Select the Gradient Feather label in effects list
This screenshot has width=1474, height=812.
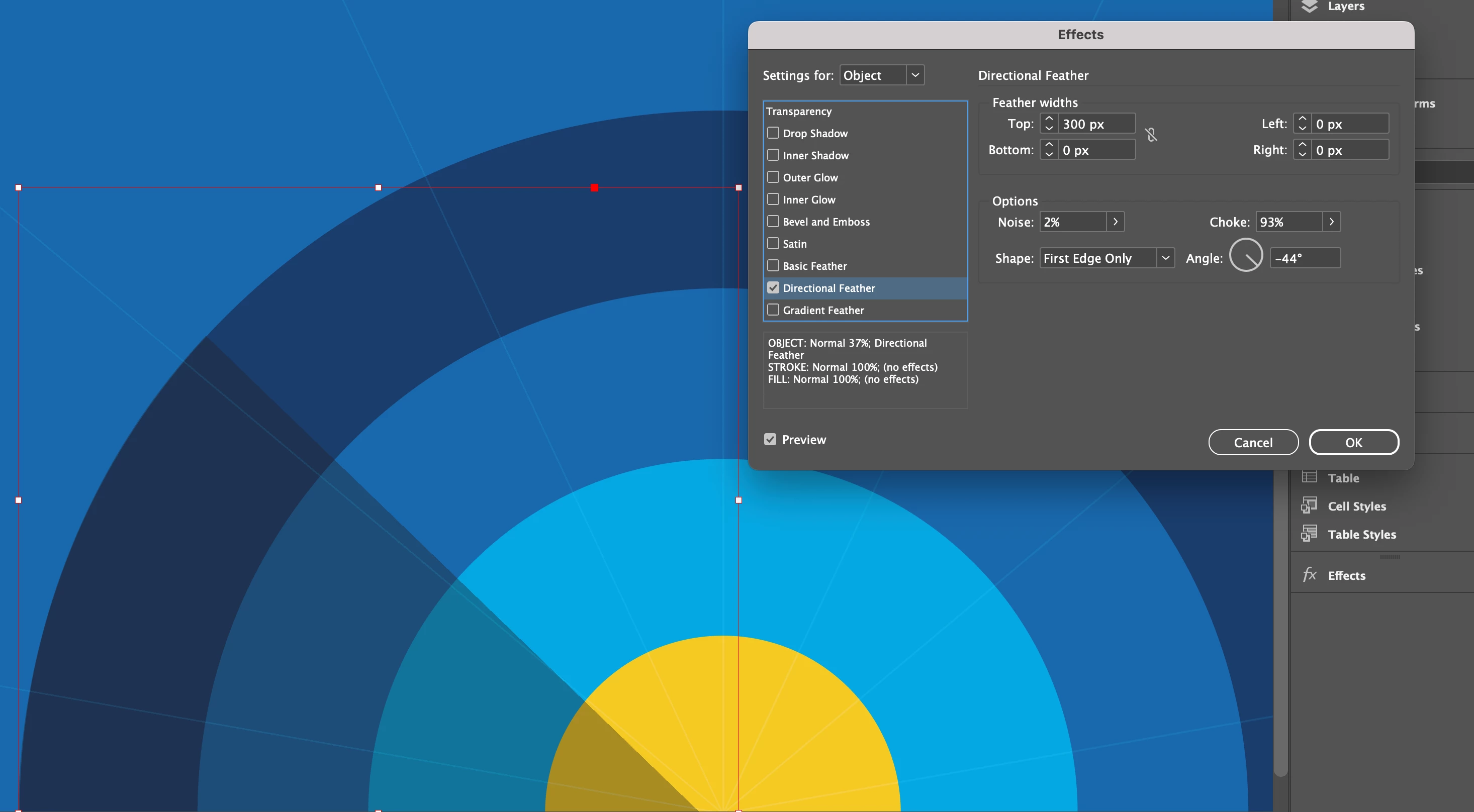tap(823, 310)
